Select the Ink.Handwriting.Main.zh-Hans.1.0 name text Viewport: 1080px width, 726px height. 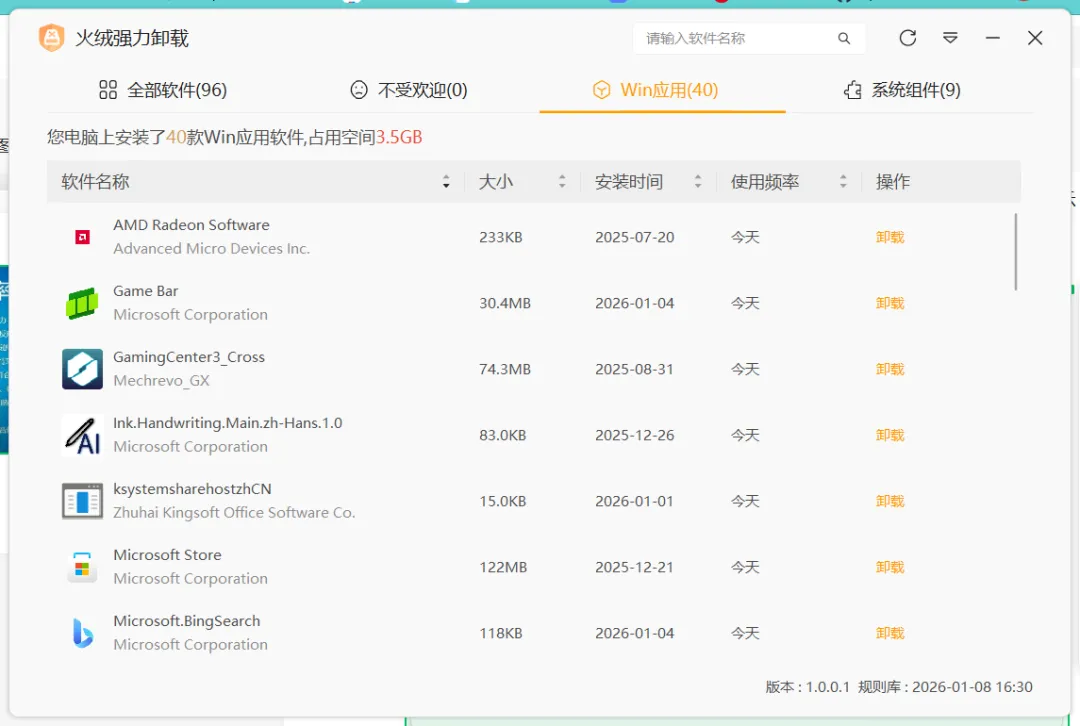click(x=227, y=423)
